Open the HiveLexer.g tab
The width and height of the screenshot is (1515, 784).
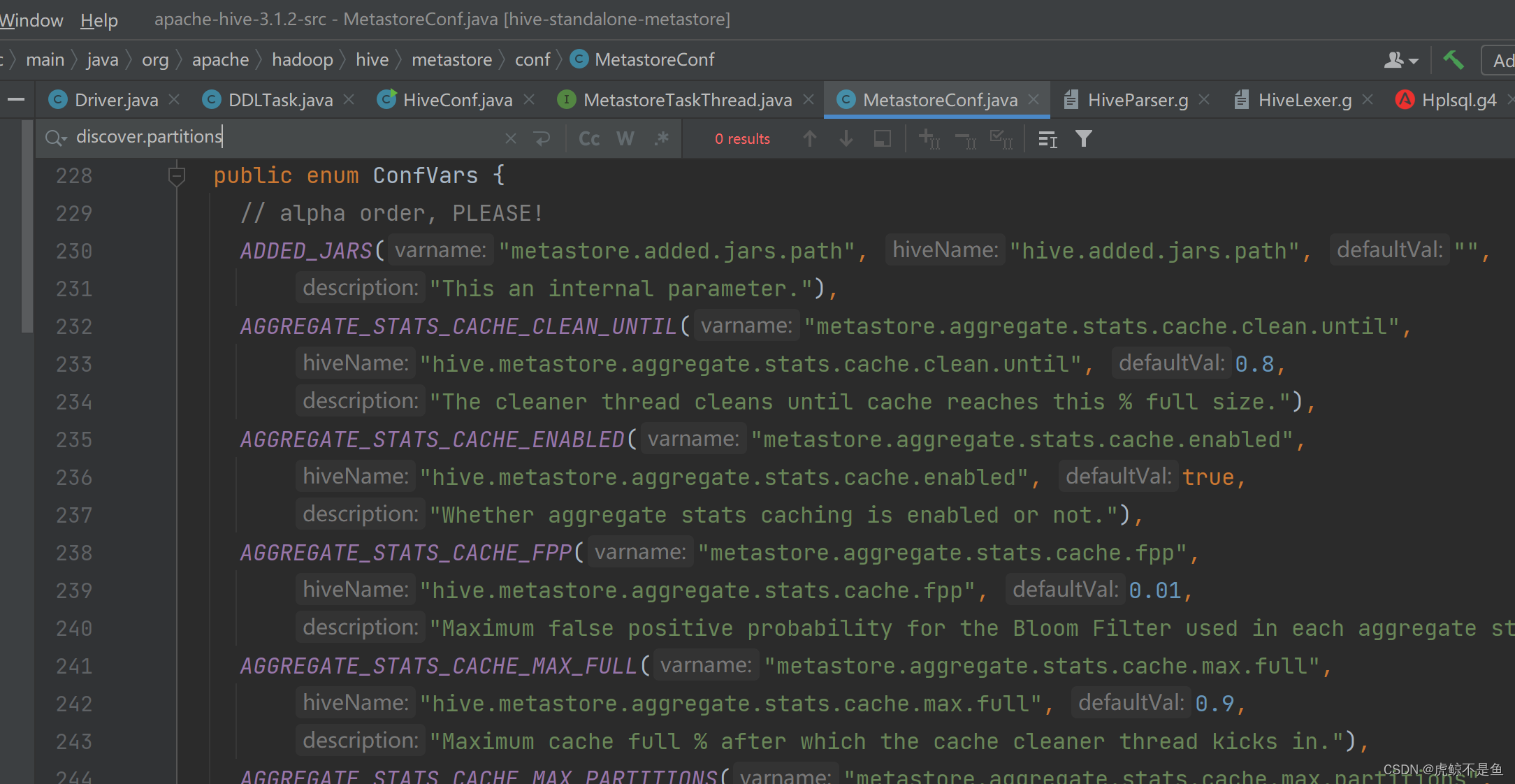1305,100
